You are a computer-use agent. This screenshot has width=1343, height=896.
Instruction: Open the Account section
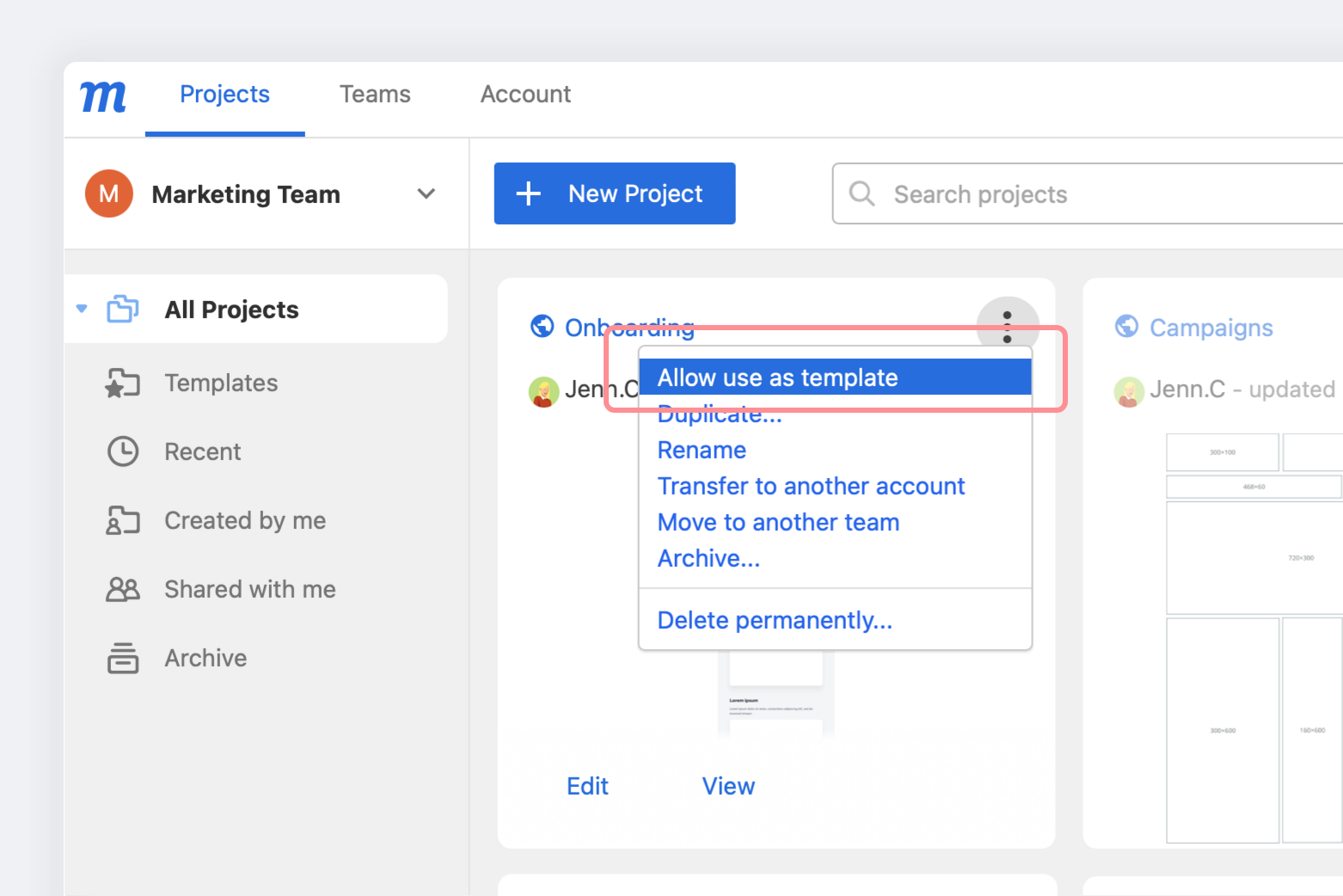pos(525,94)
